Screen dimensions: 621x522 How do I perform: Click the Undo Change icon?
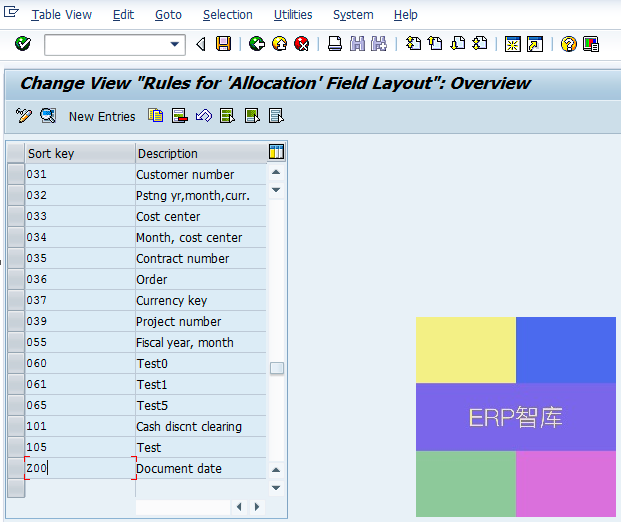(x=204, y=116)
